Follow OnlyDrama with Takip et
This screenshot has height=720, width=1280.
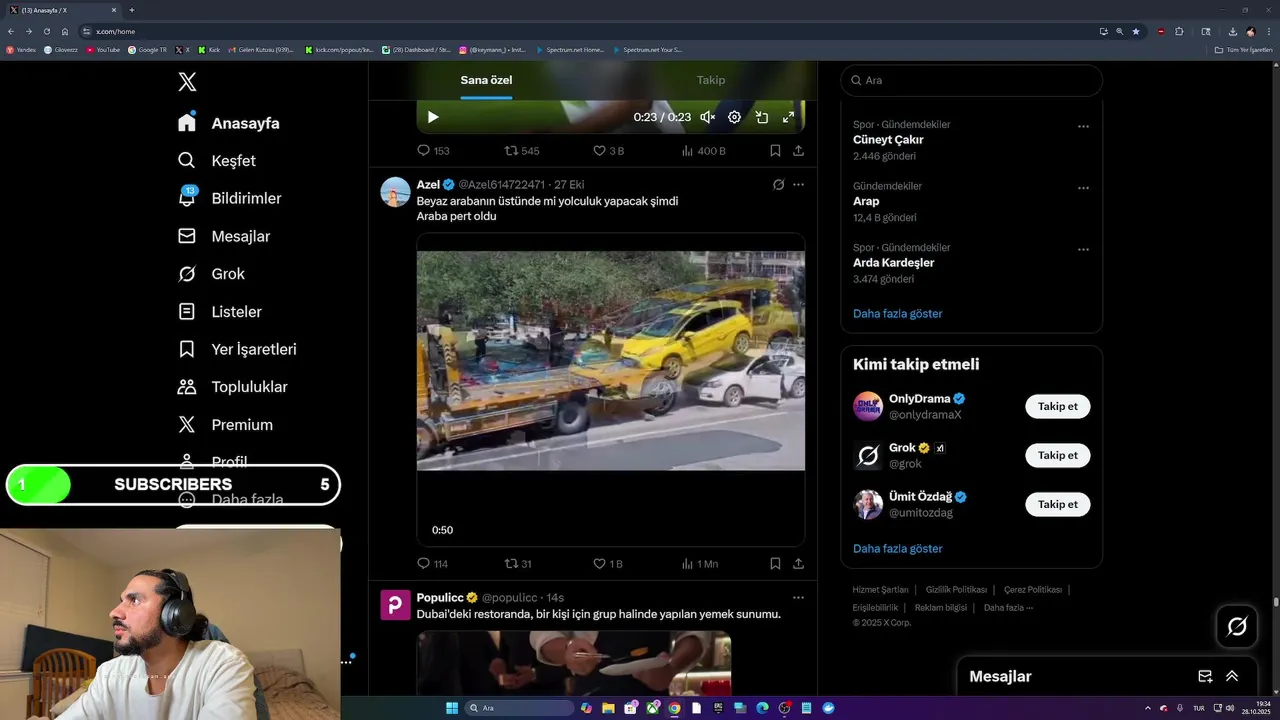(1057, 407)
